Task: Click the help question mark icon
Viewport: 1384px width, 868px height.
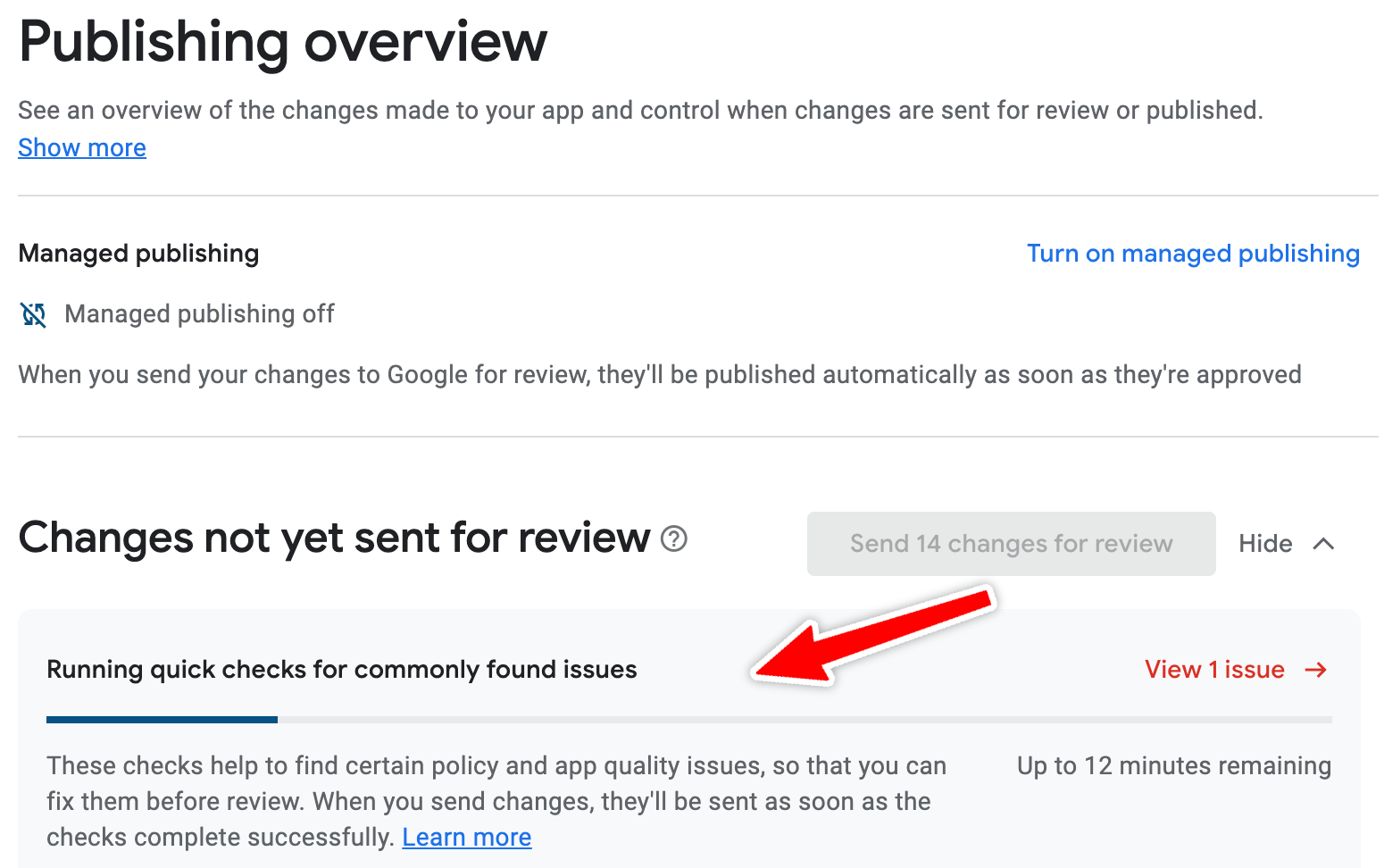Action: click(674, 538)
